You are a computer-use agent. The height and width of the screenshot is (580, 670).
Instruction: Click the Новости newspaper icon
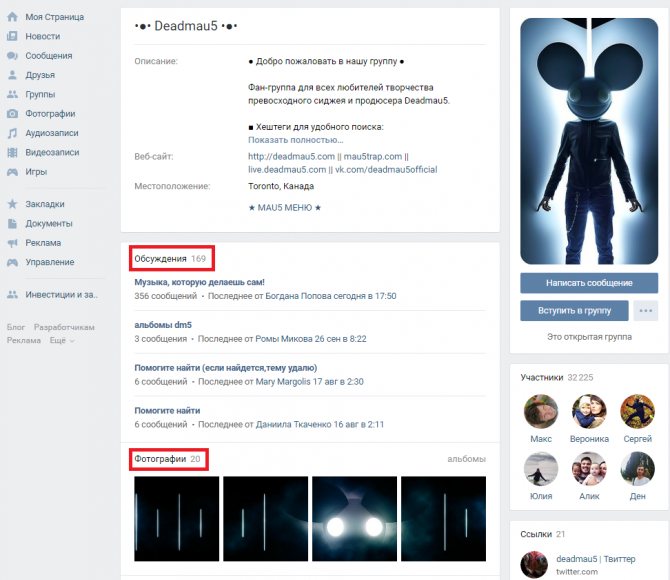[x=12, y=36]
